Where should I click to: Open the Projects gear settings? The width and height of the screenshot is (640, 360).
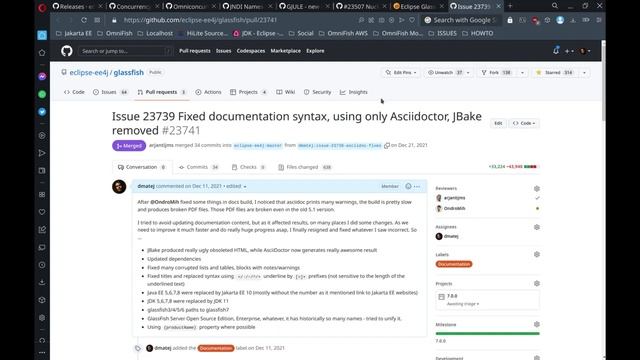tap(536, 283)
